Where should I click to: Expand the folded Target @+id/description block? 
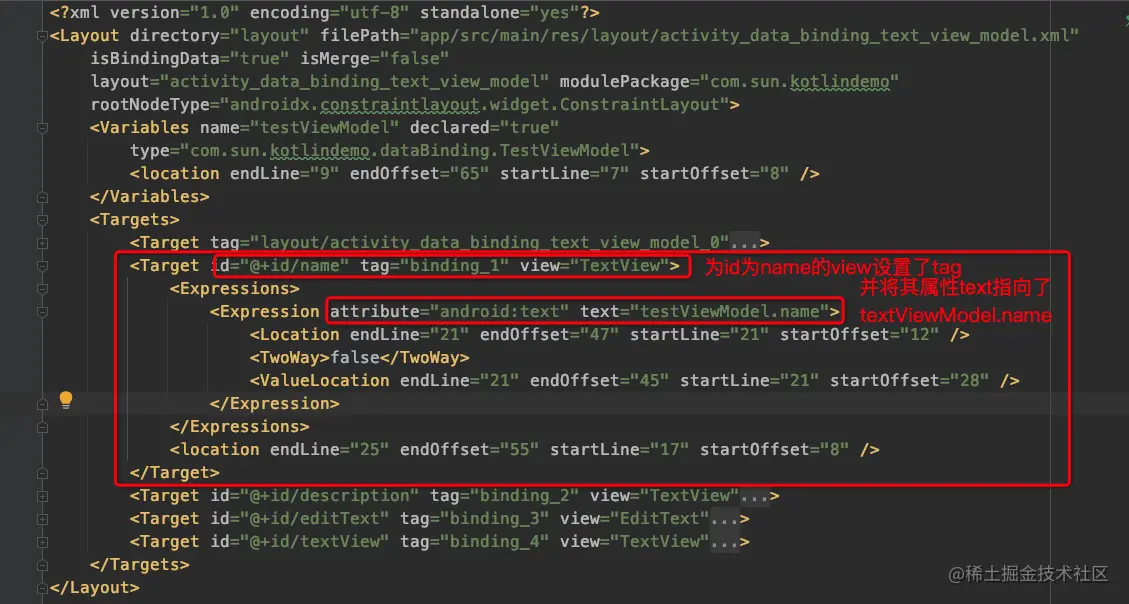tap(42, 496)
